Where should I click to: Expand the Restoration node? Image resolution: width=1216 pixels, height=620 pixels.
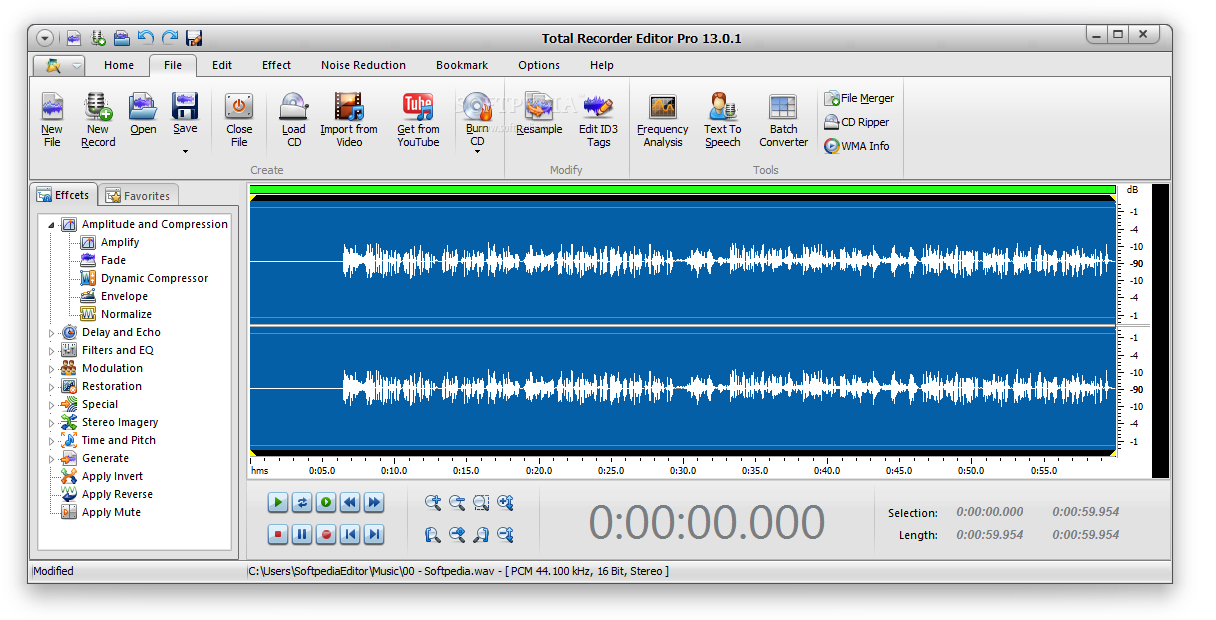pos(52,386)
